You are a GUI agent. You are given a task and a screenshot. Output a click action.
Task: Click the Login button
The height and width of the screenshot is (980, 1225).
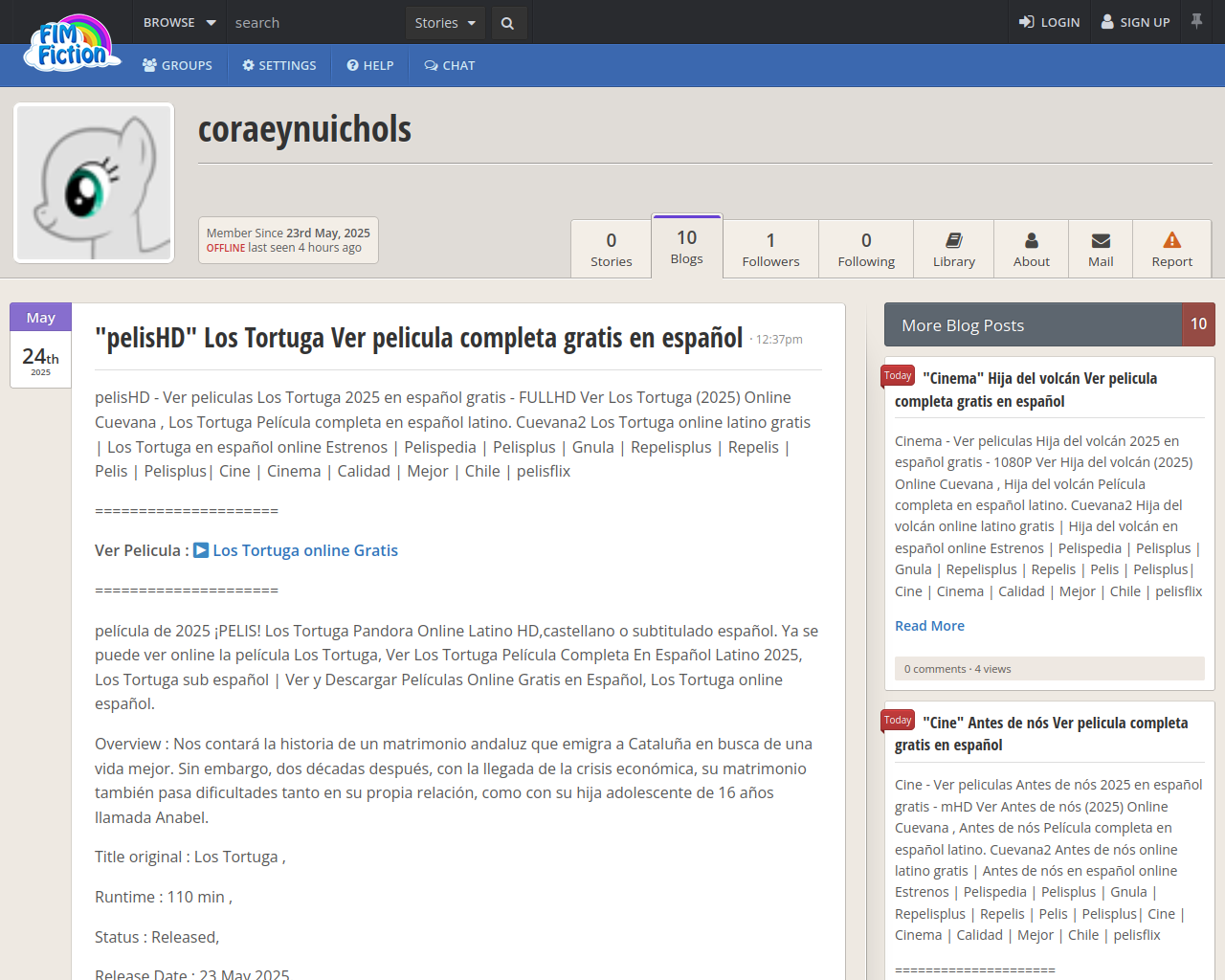tap(1049, 22)
